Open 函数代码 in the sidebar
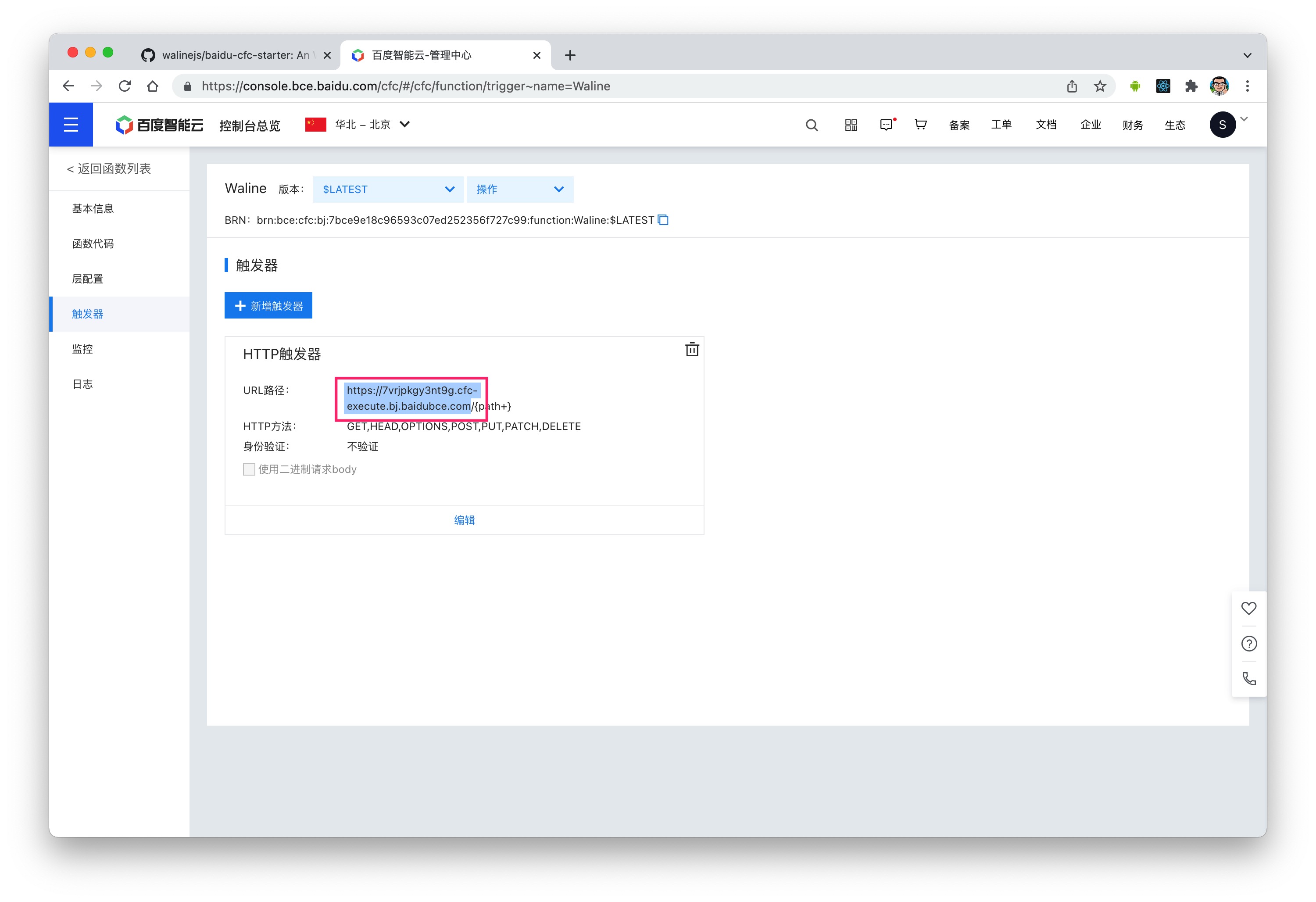 (93, 243)
